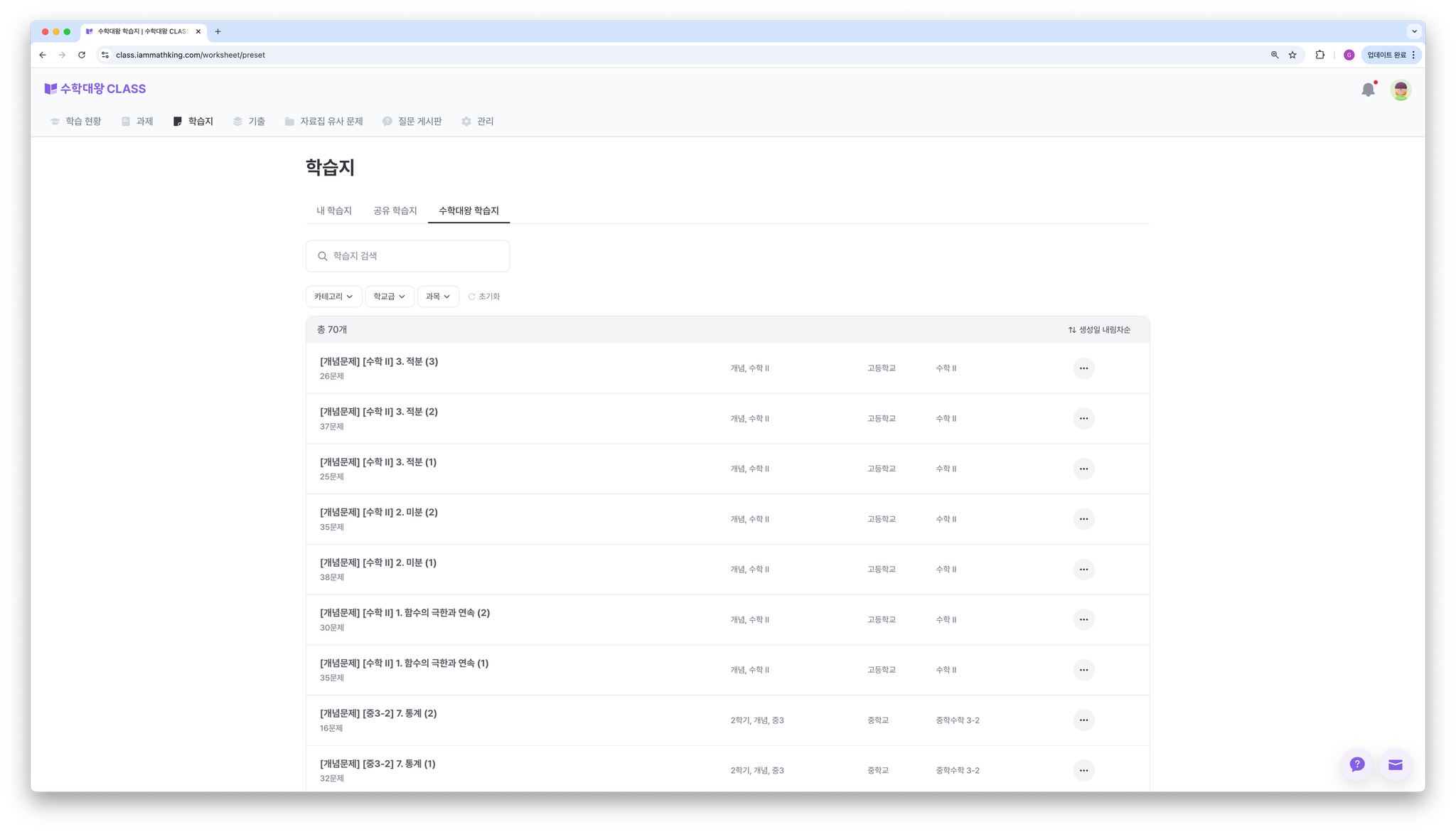
Task: Open more options for 7. 통계 (2)
Action: [x=1083, y=720]
